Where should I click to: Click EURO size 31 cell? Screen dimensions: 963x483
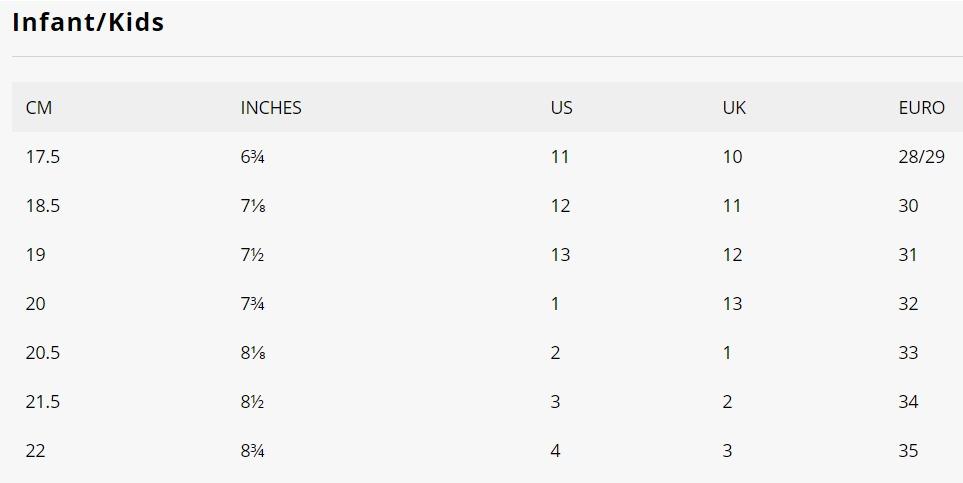(908, 255)
